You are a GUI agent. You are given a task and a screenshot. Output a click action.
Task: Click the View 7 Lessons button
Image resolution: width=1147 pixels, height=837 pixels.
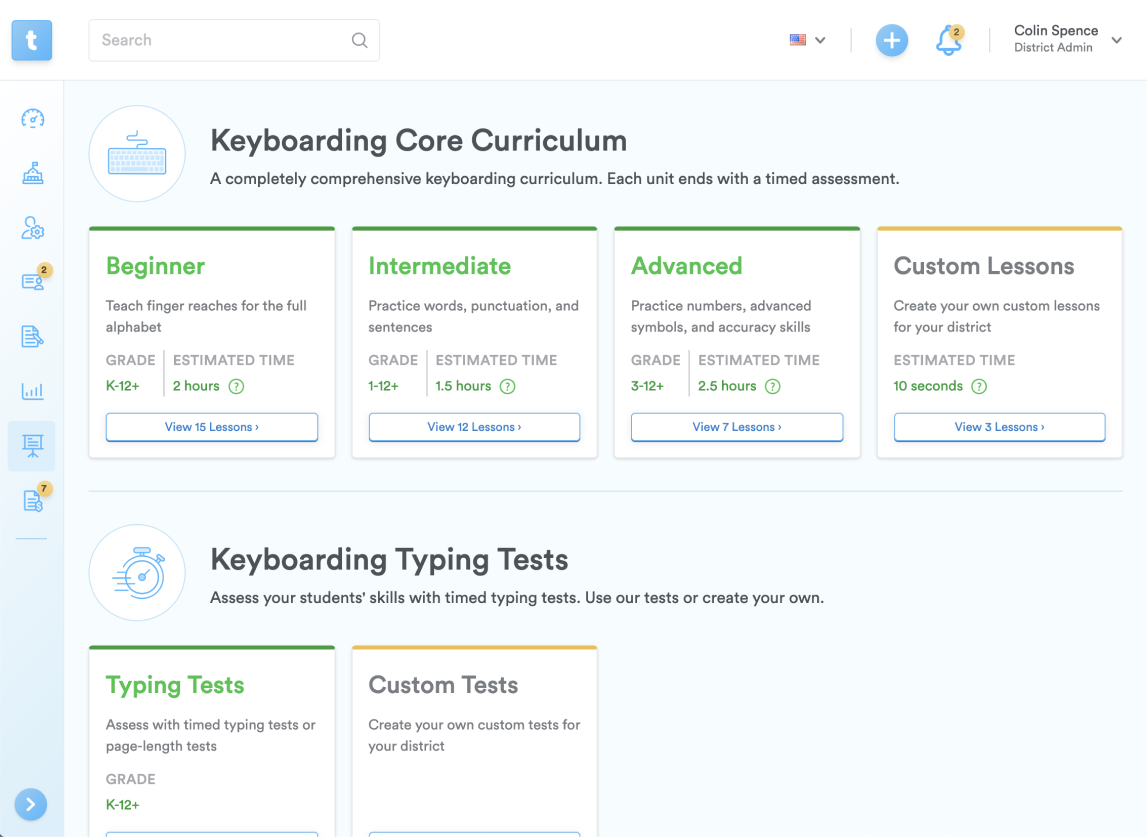[x=737, y=427]
